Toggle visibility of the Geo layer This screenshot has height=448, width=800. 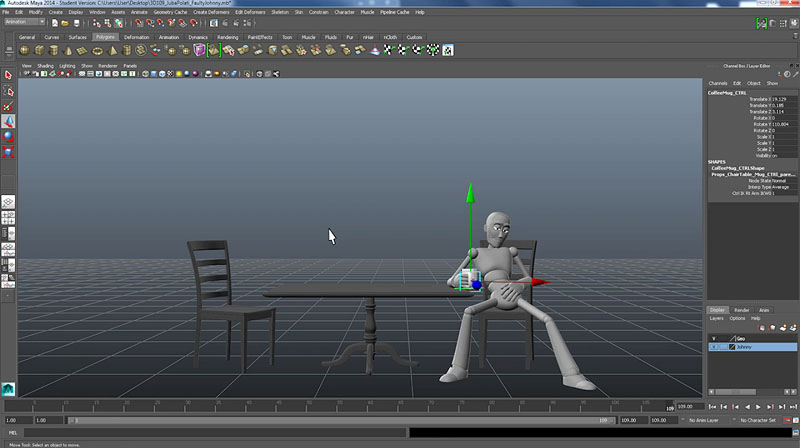pyautogui.click(x=713, y=338)
